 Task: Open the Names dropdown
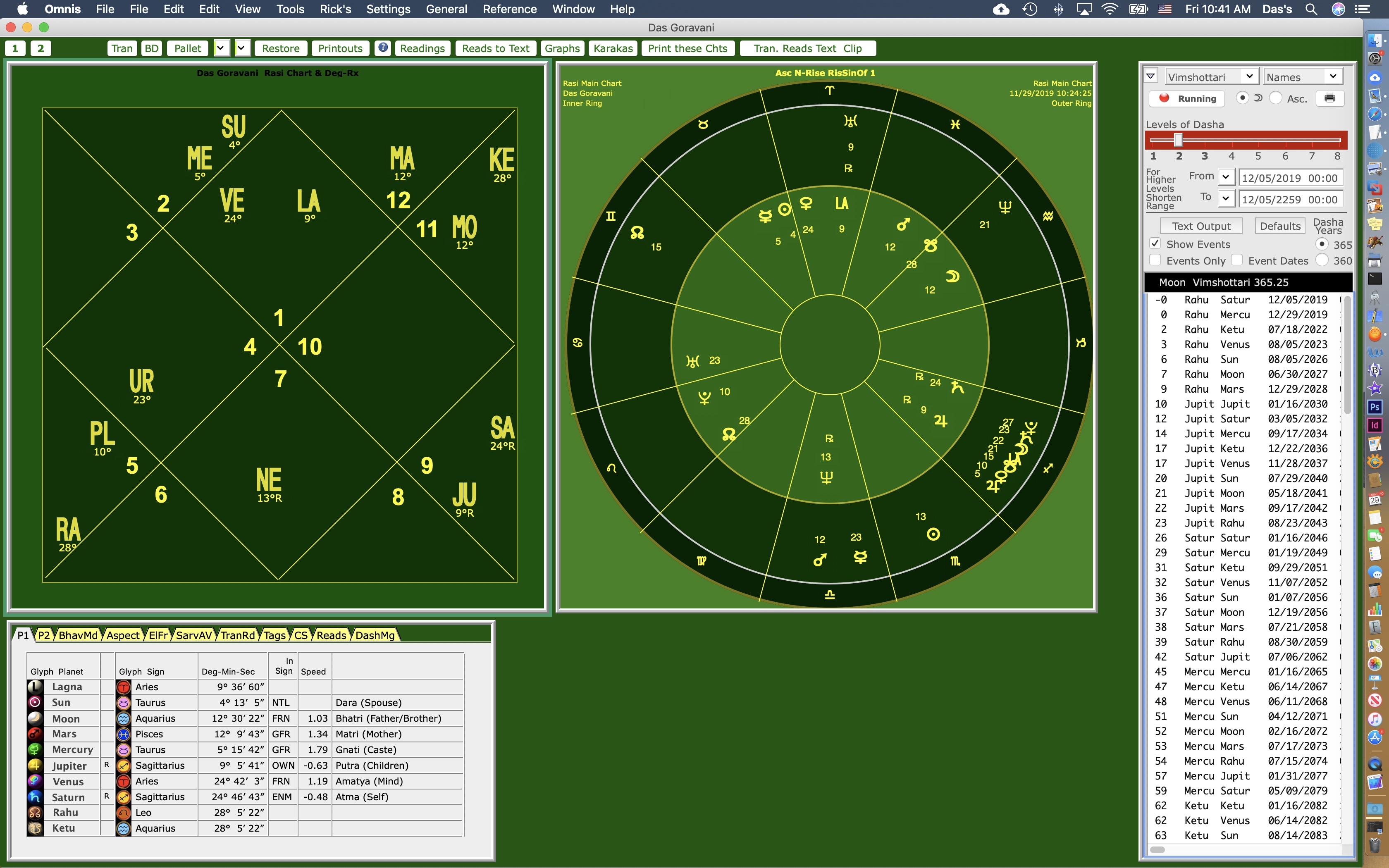[1333, 76]
